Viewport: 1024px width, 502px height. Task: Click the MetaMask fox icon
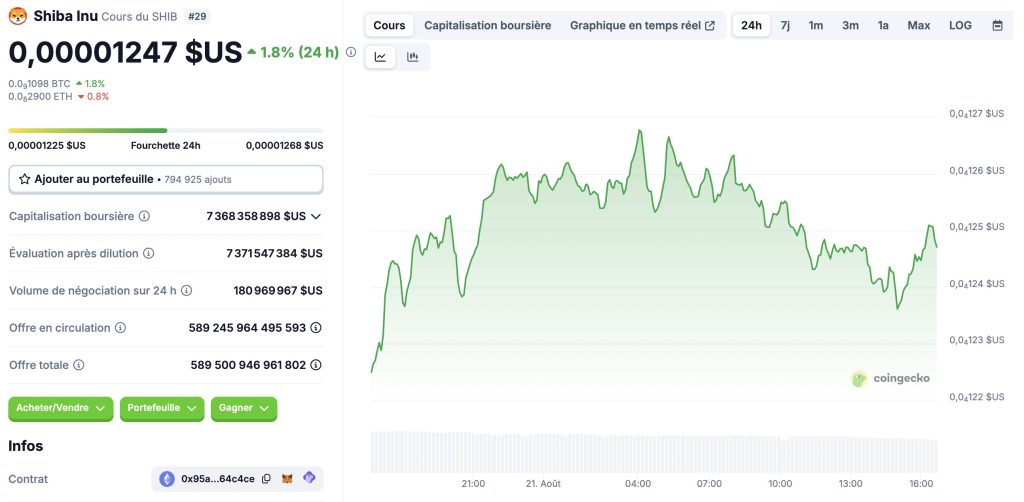(x=288, y=479)
